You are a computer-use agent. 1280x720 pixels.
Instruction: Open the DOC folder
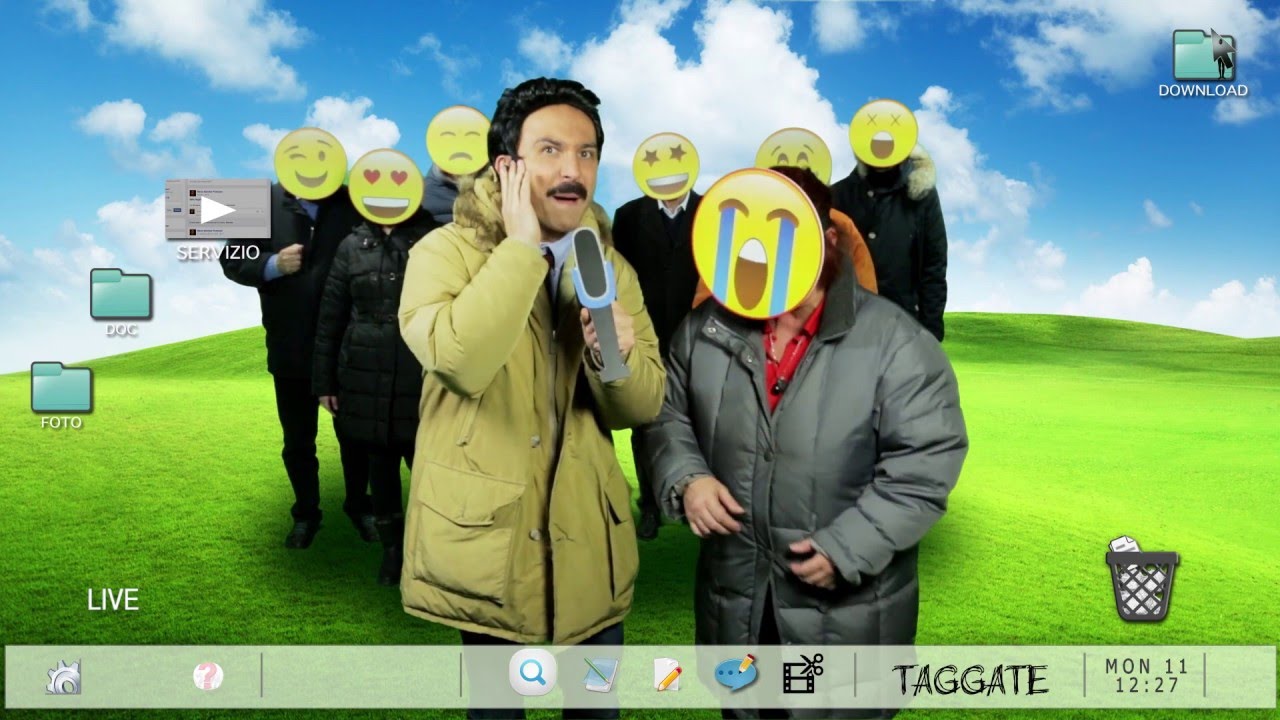click(x=121, y=294)
